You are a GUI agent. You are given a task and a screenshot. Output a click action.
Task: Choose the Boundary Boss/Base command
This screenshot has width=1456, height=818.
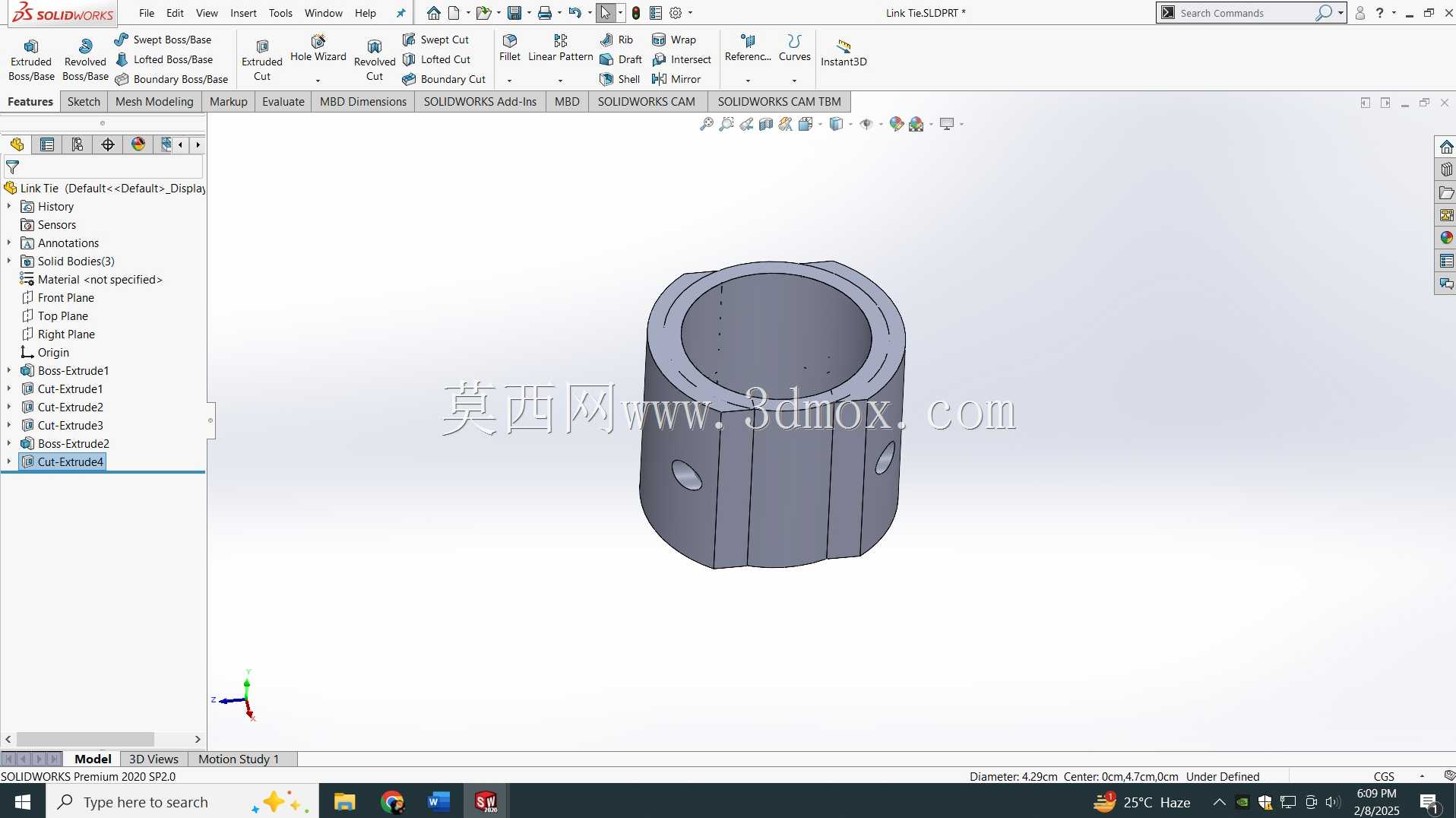[172, 79]
